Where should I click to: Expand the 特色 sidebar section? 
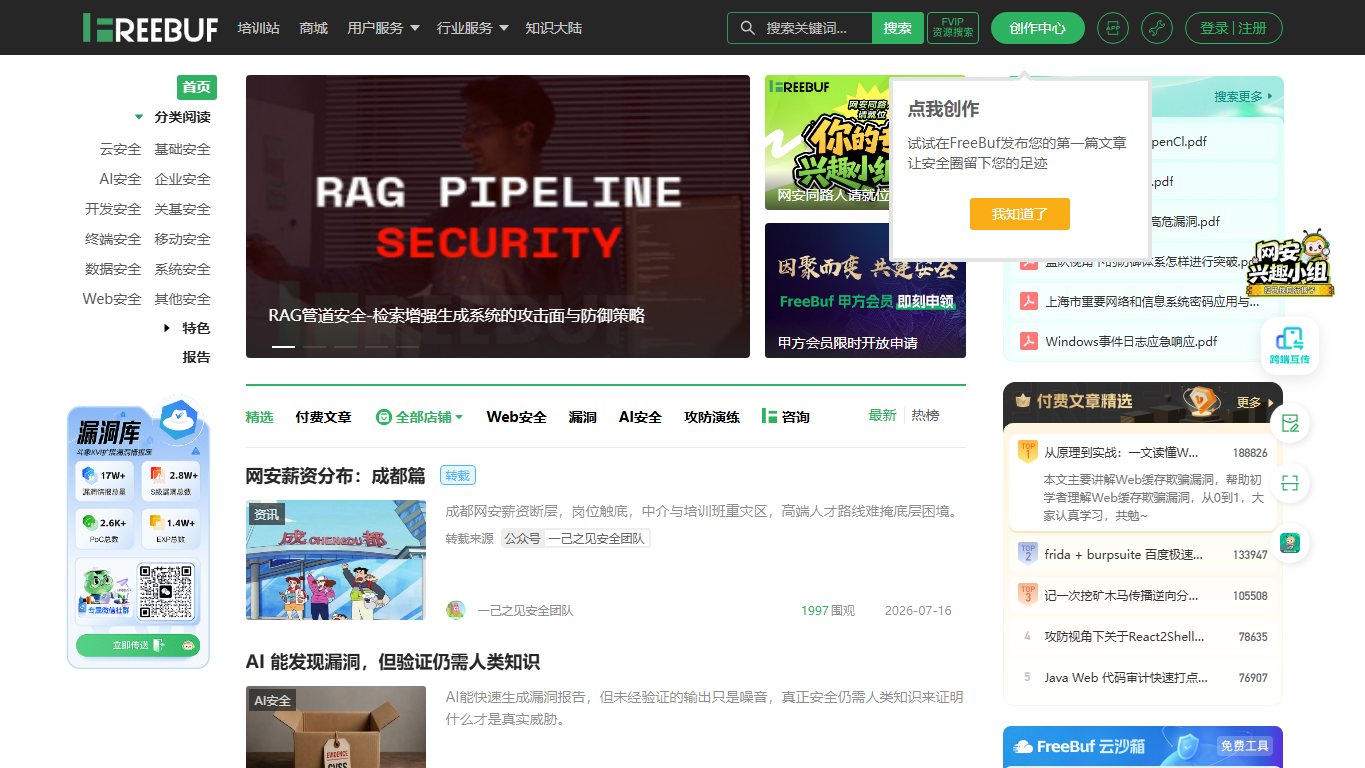tap(167, 328)
